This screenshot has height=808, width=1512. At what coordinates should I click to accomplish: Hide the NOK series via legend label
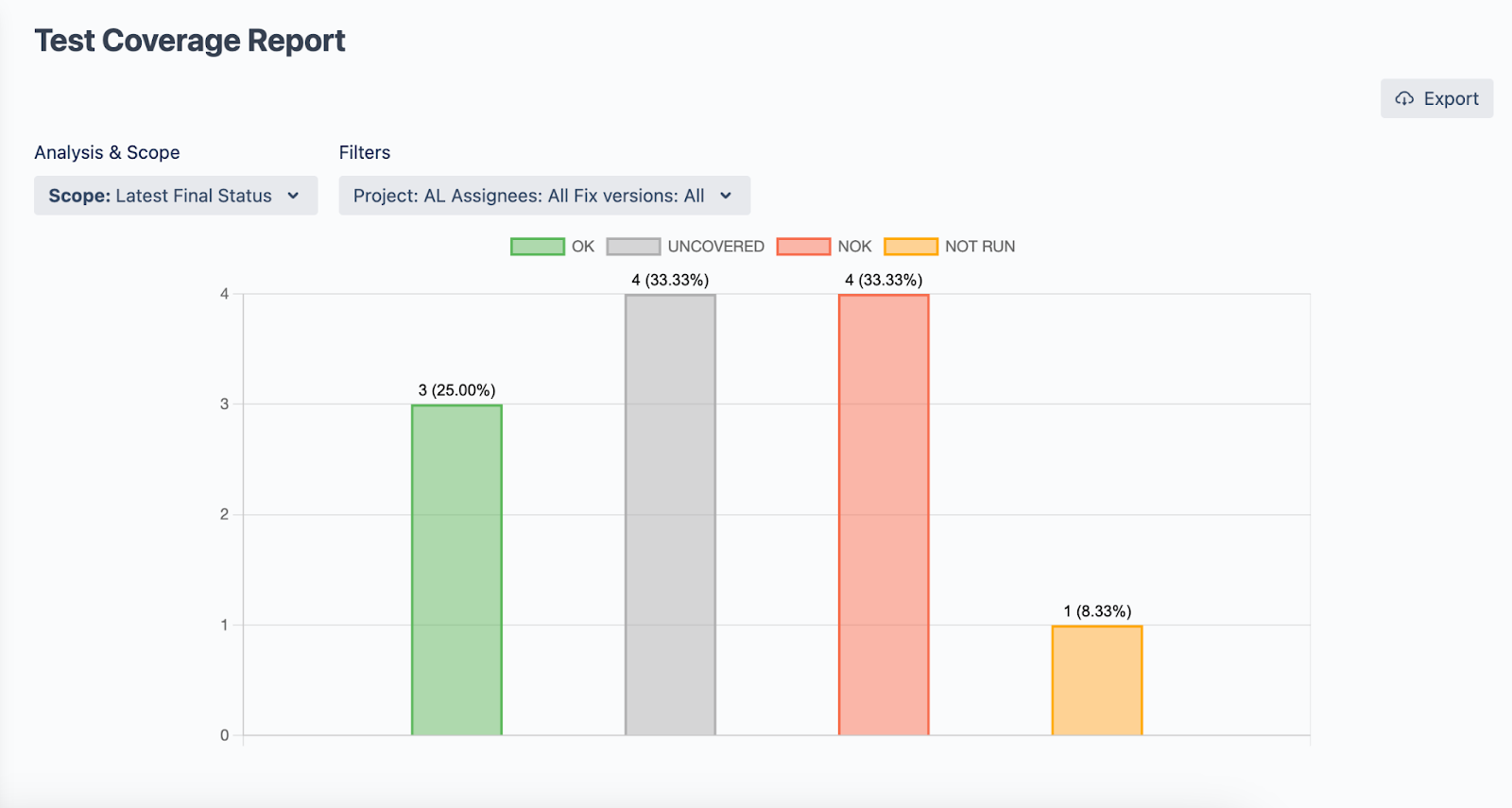click(854, 247)
